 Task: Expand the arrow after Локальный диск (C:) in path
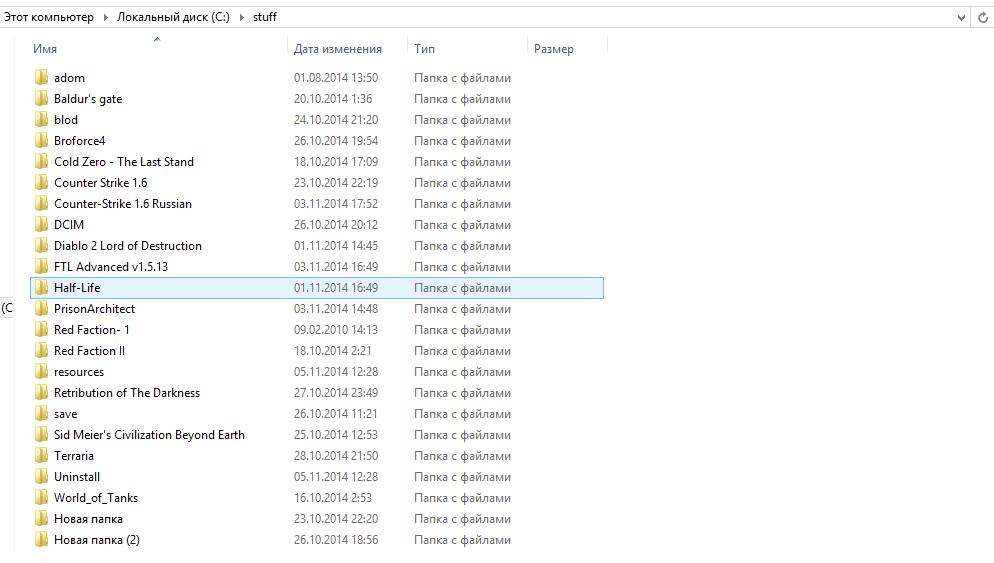pyautogui.click(x=242, y=17)
